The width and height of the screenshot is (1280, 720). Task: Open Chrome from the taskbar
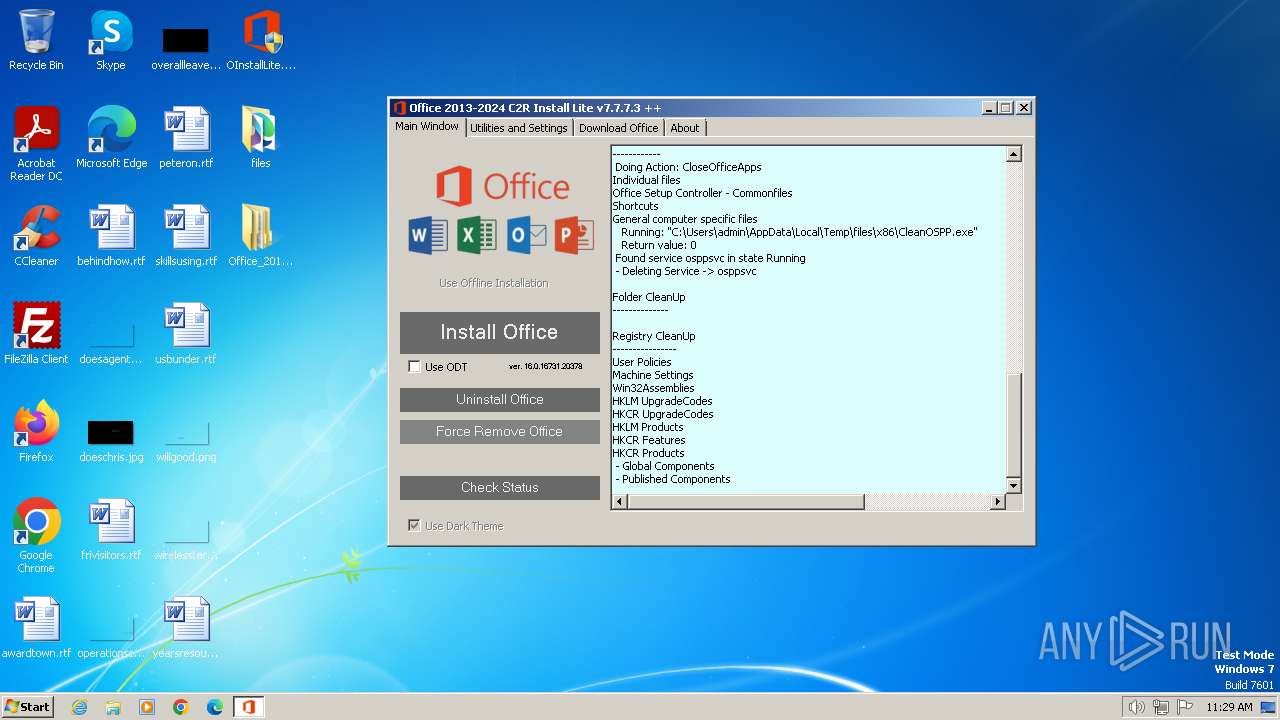coord(181,707)
